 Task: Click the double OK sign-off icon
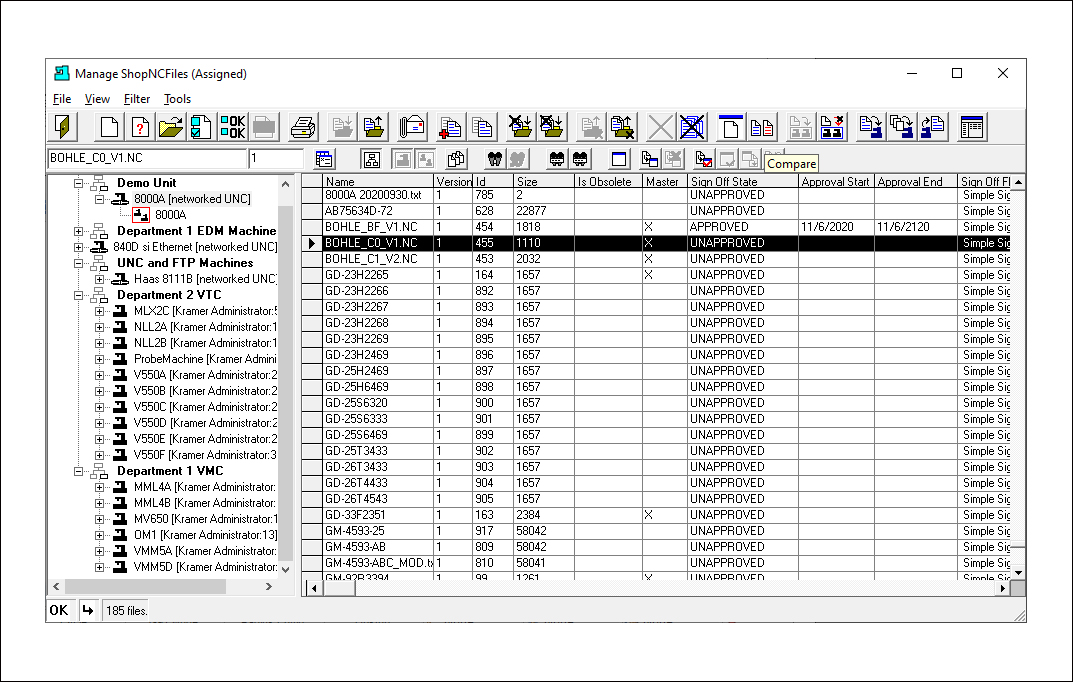tap(233, 127)
